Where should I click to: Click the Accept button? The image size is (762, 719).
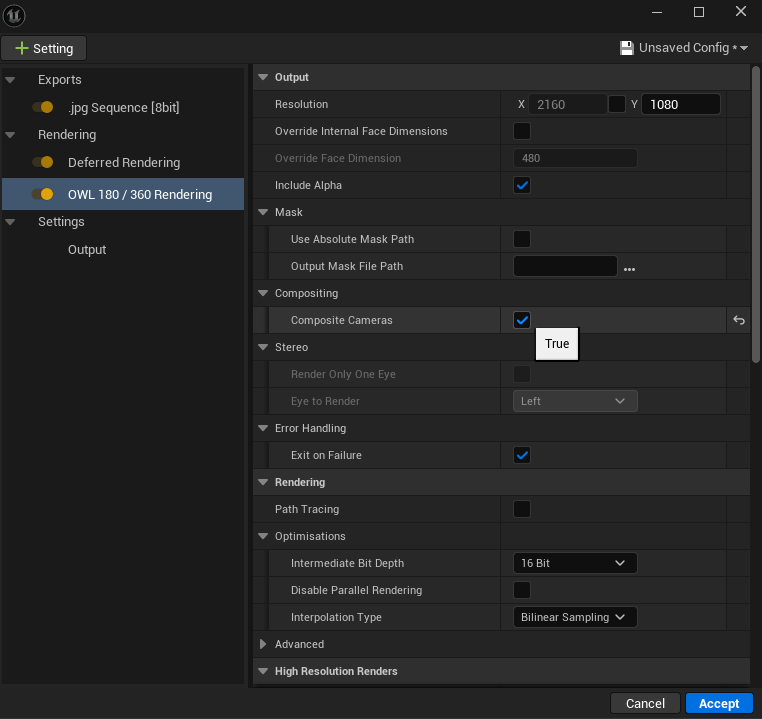(719, 703)
